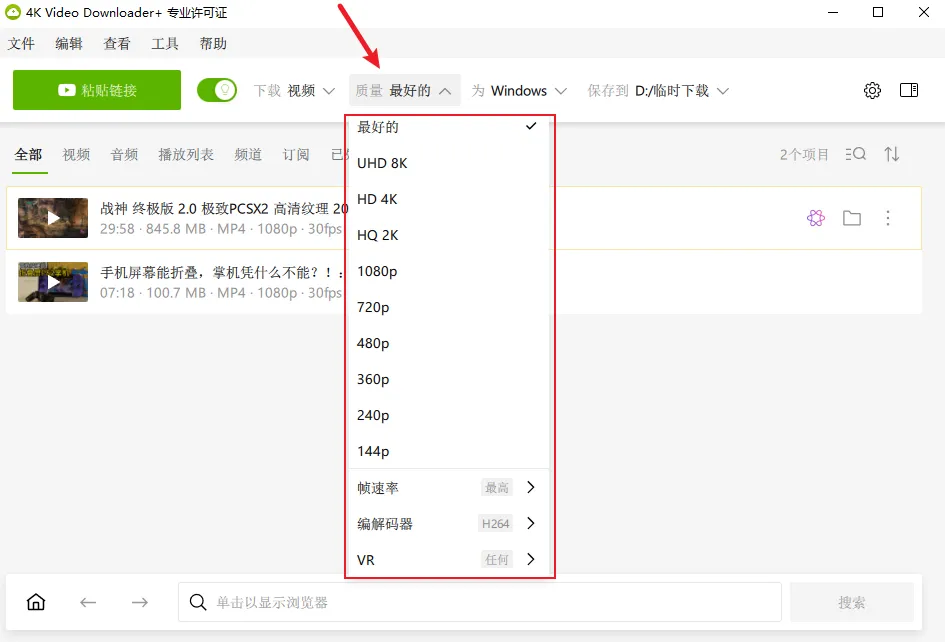Open the 为 Windows platform dropdown
945x642 pixels.
coord(519,90)
